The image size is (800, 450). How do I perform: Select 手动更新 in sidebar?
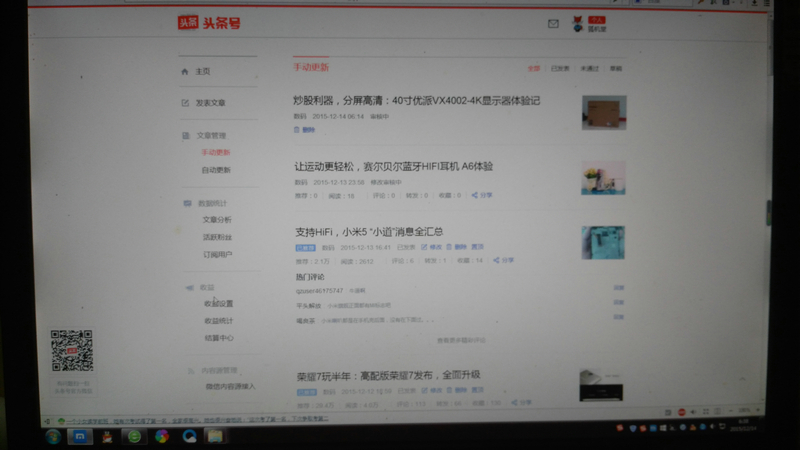tap(216, 152)
